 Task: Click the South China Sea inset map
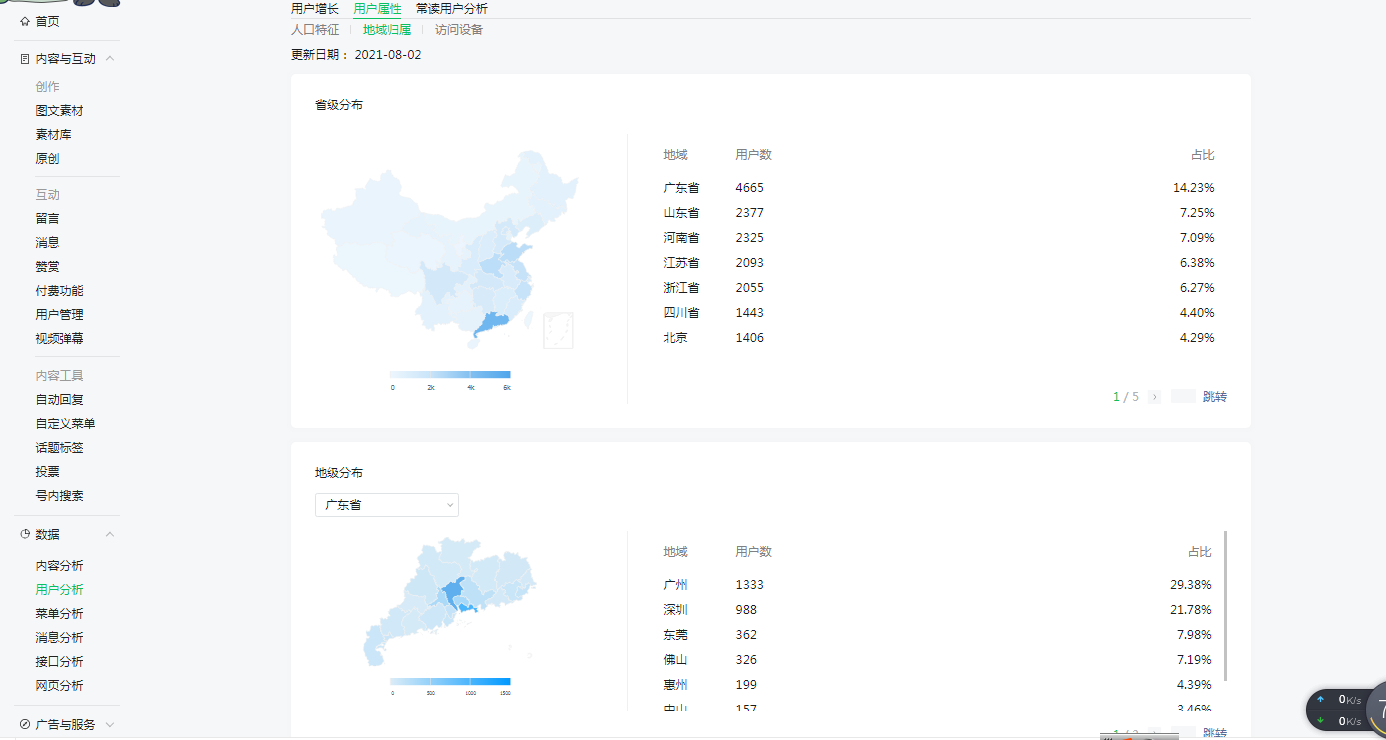point(558,330)
